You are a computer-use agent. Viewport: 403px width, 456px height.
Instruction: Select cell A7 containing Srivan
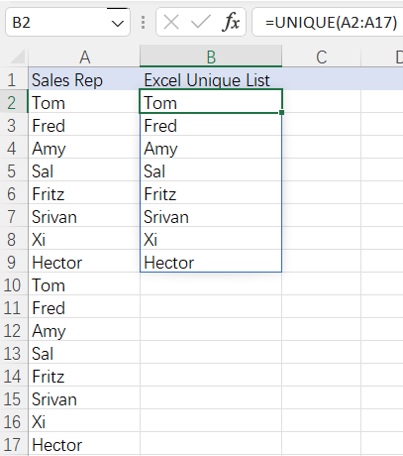(84, 217)
